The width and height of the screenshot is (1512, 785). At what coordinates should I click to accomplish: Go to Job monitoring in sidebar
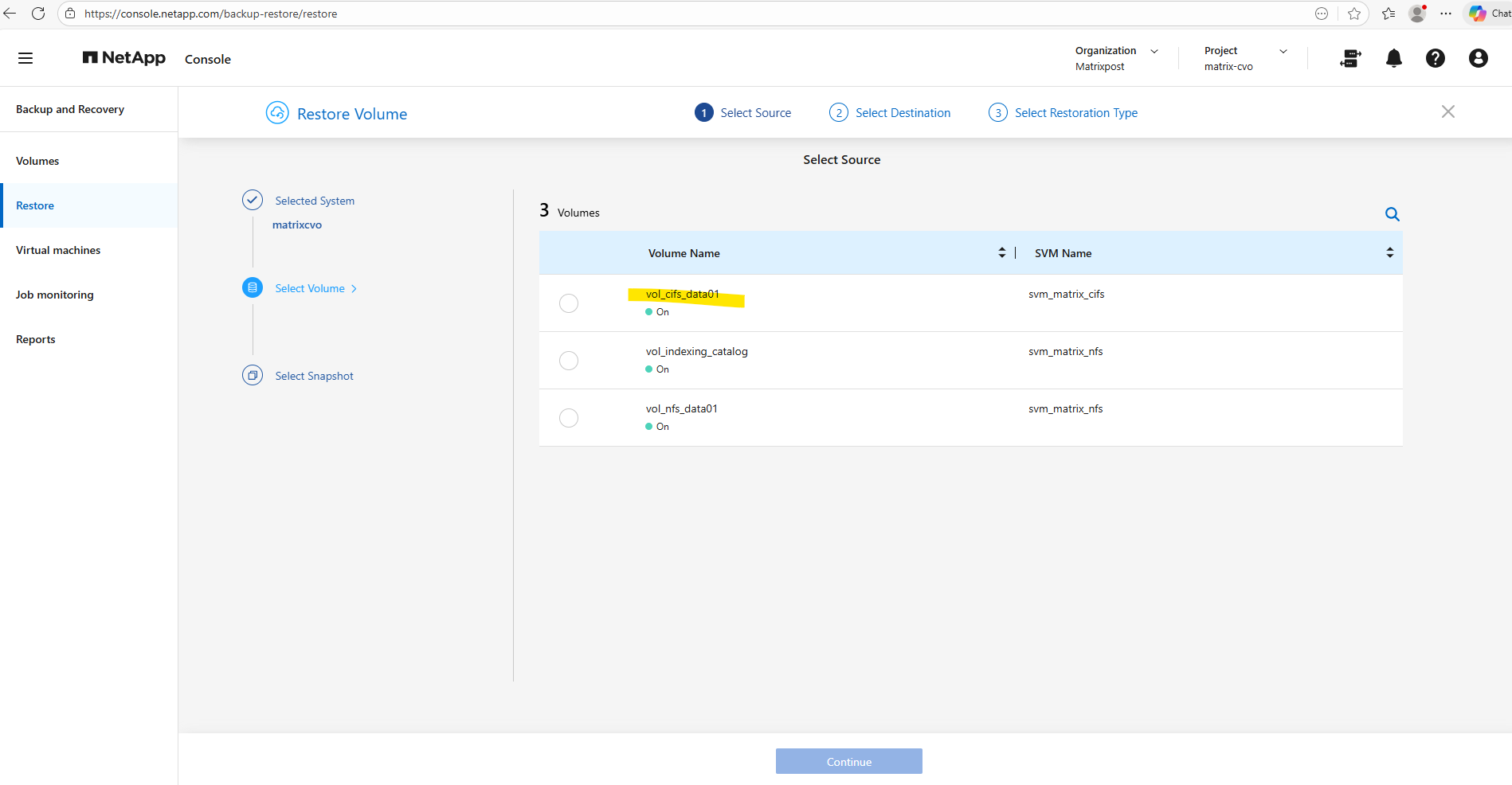pos(55,295)
